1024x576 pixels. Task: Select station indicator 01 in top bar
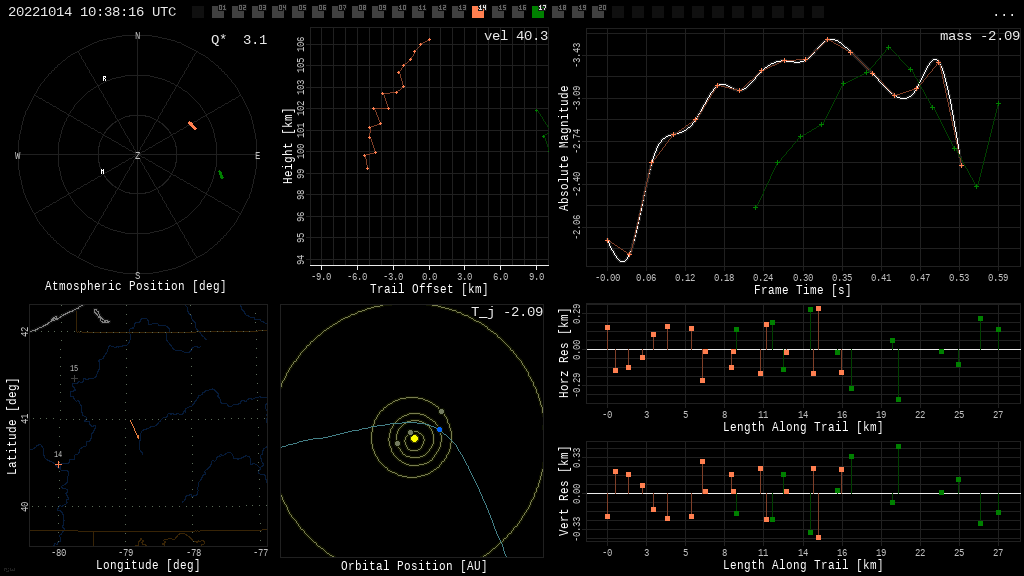[217, 11]
